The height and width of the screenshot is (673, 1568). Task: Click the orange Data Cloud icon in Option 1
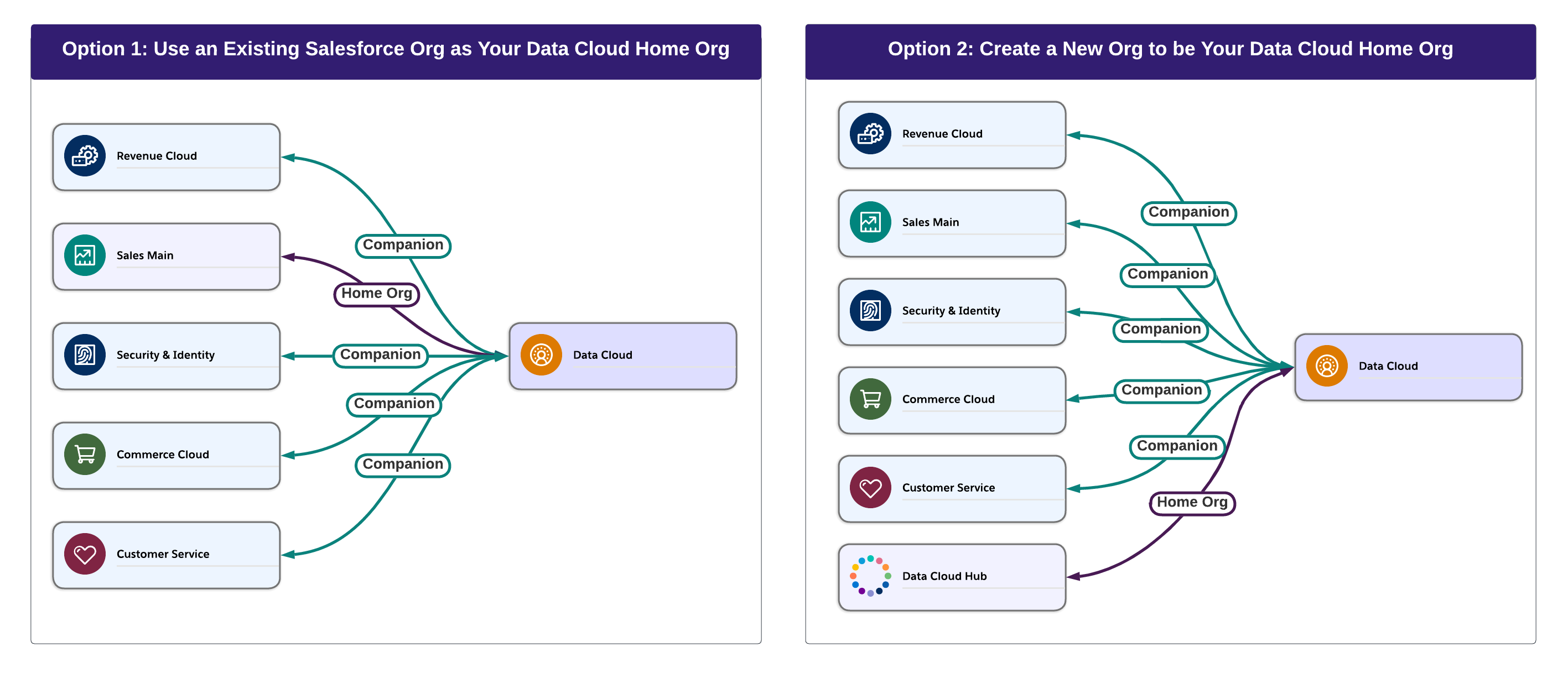tap(541, 355)
